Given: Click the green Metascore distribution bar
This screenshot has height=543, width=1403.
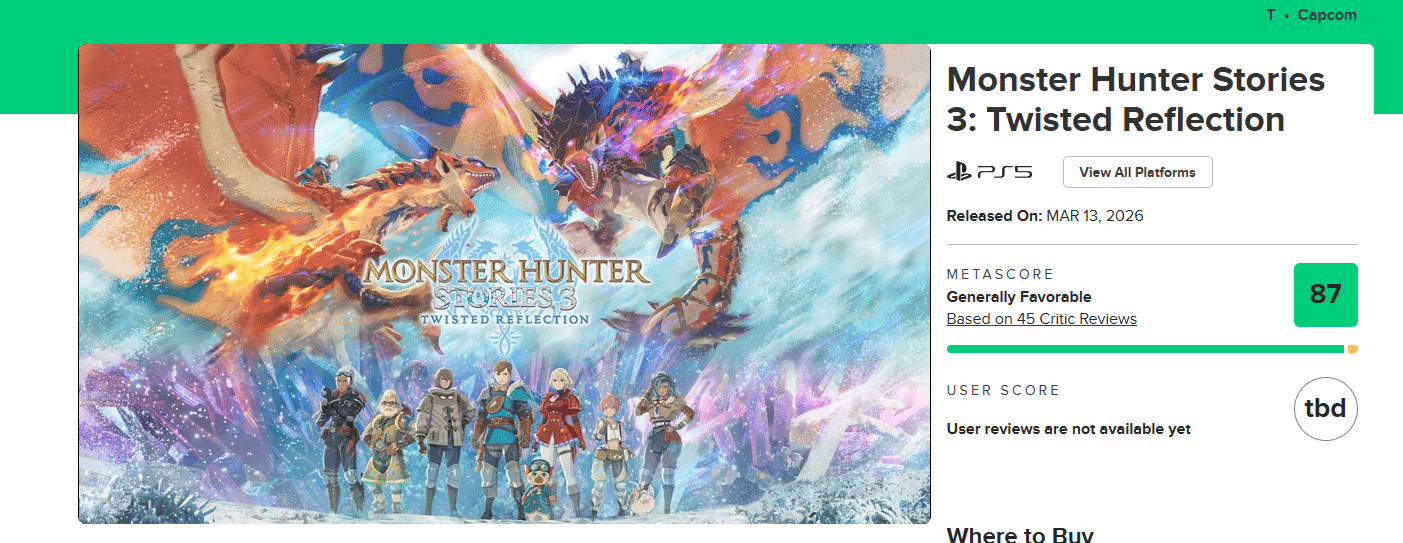Looking at the screenshot, I should pos(1144,349).
